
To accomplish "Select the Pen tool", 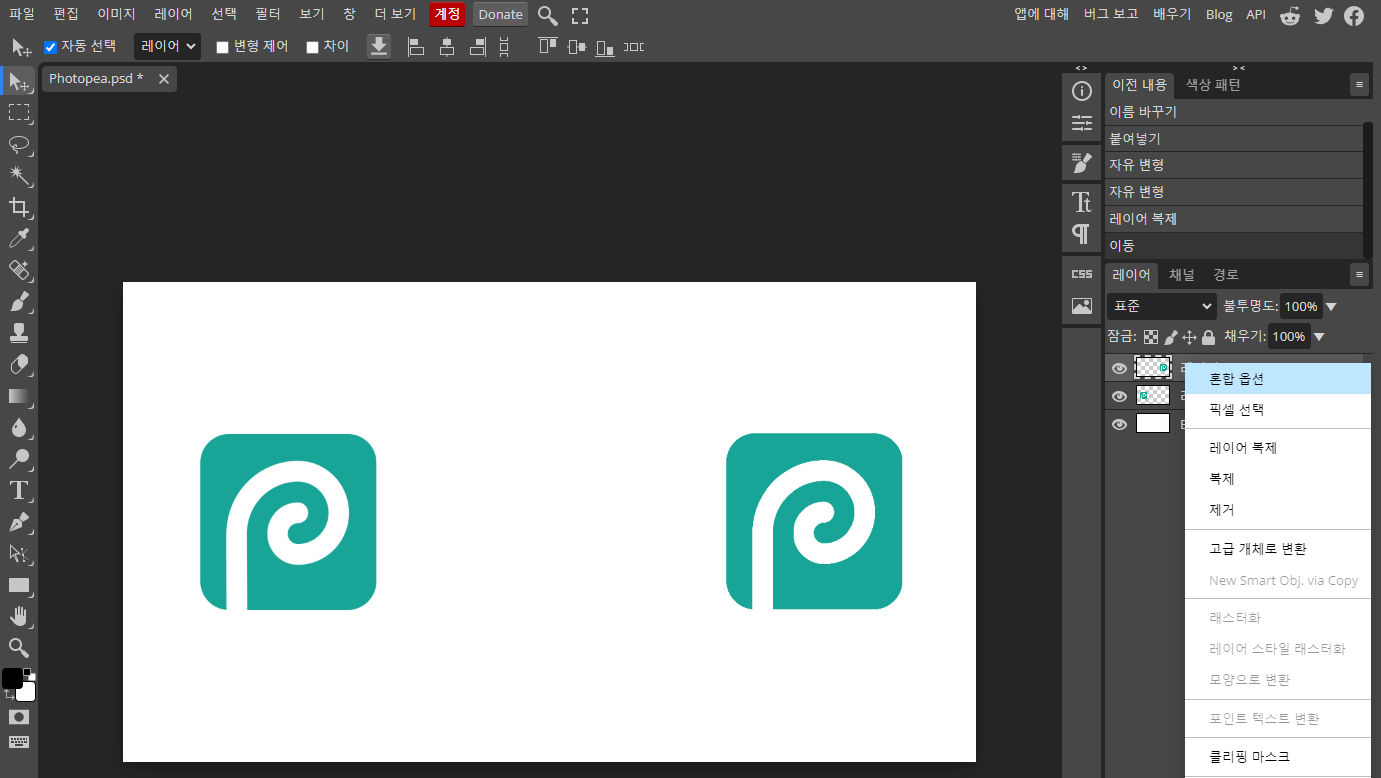I will coord(19,522).
